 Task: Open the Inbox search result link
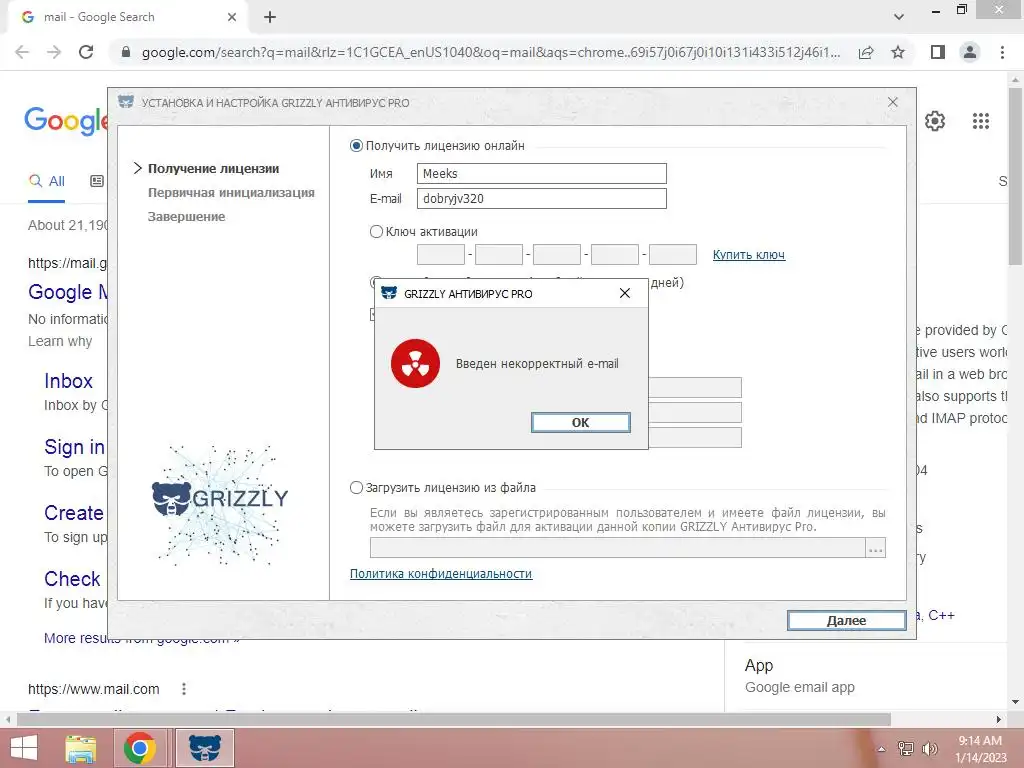(68, 381)
